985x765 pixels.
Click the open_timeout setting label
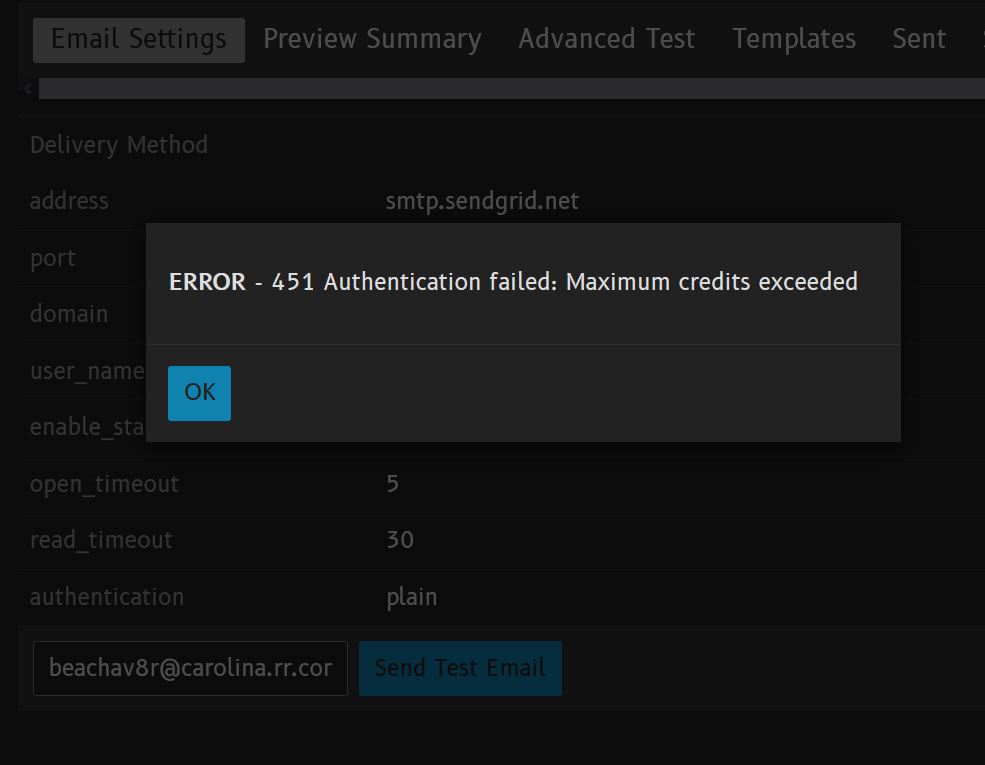pyautogui.click(x=104, y=484)
